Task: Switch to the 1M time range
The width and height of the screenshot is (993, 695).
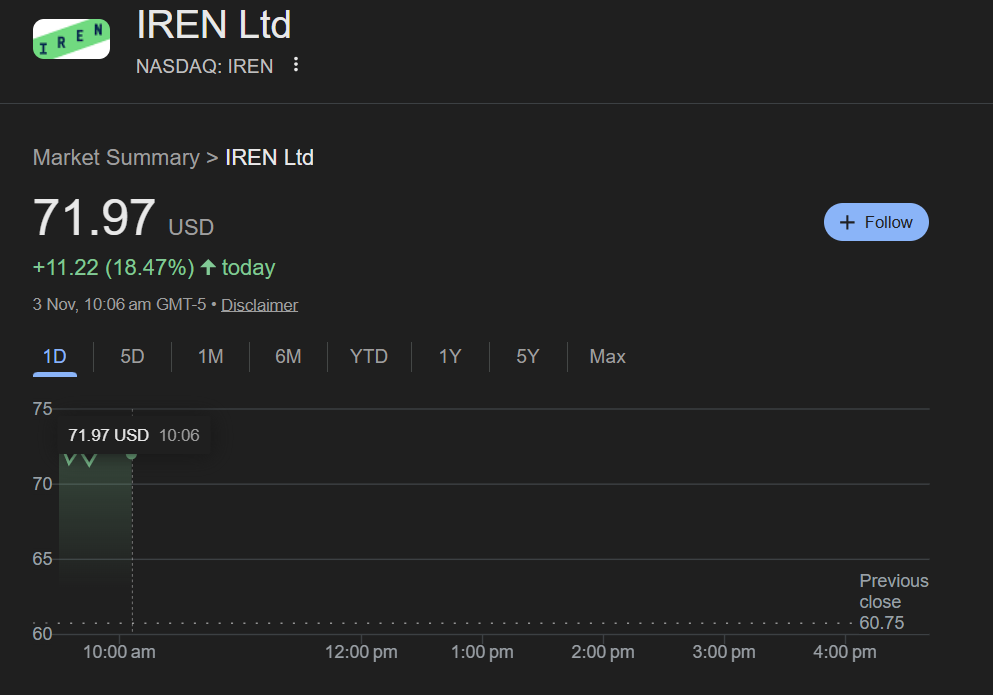Action: [x=210, y=356]
